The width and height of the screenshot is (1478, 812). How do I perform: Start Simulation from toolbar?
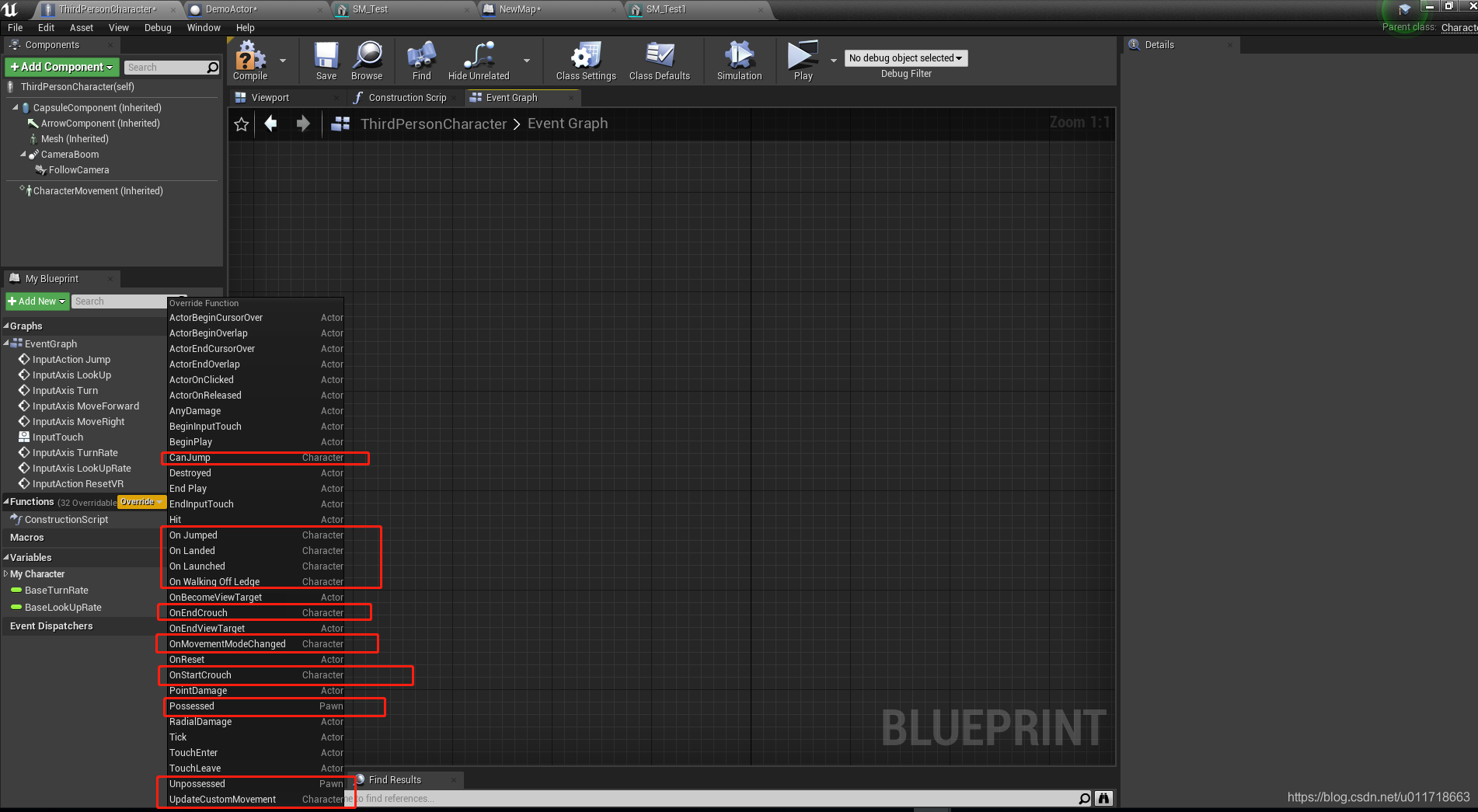click(x=739, y=61)
